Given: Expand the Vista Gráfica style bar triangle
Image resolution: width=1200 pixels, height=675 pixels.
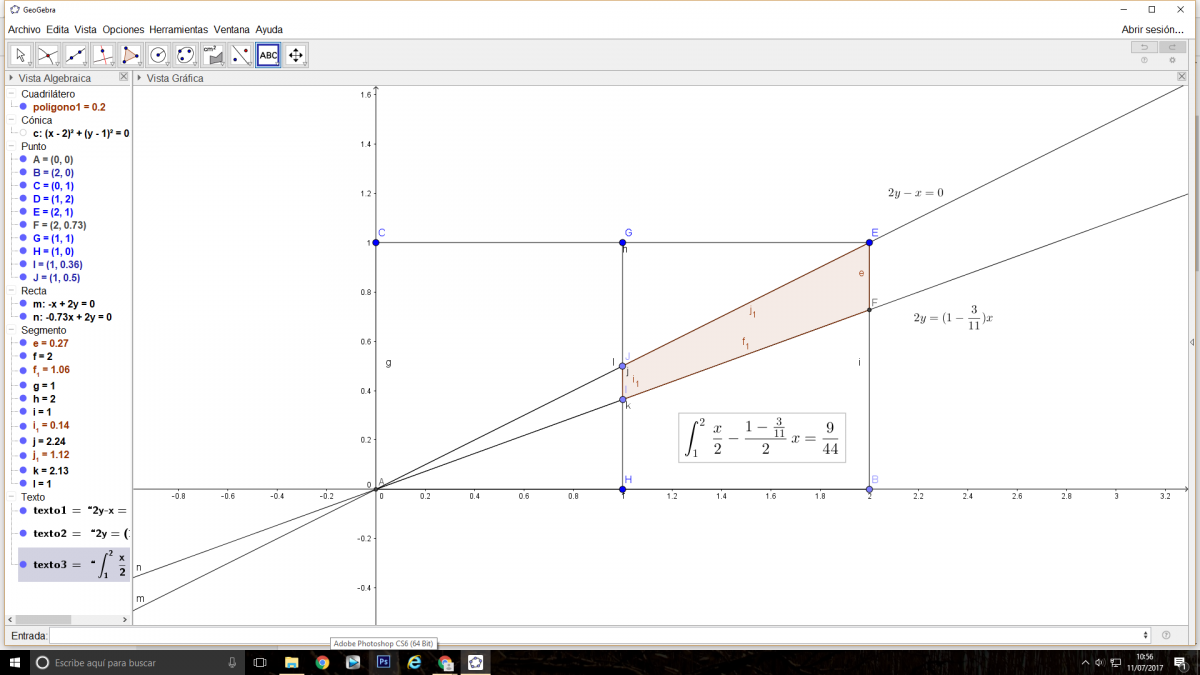Looking at the screenshot, I should tap(139, 78).
